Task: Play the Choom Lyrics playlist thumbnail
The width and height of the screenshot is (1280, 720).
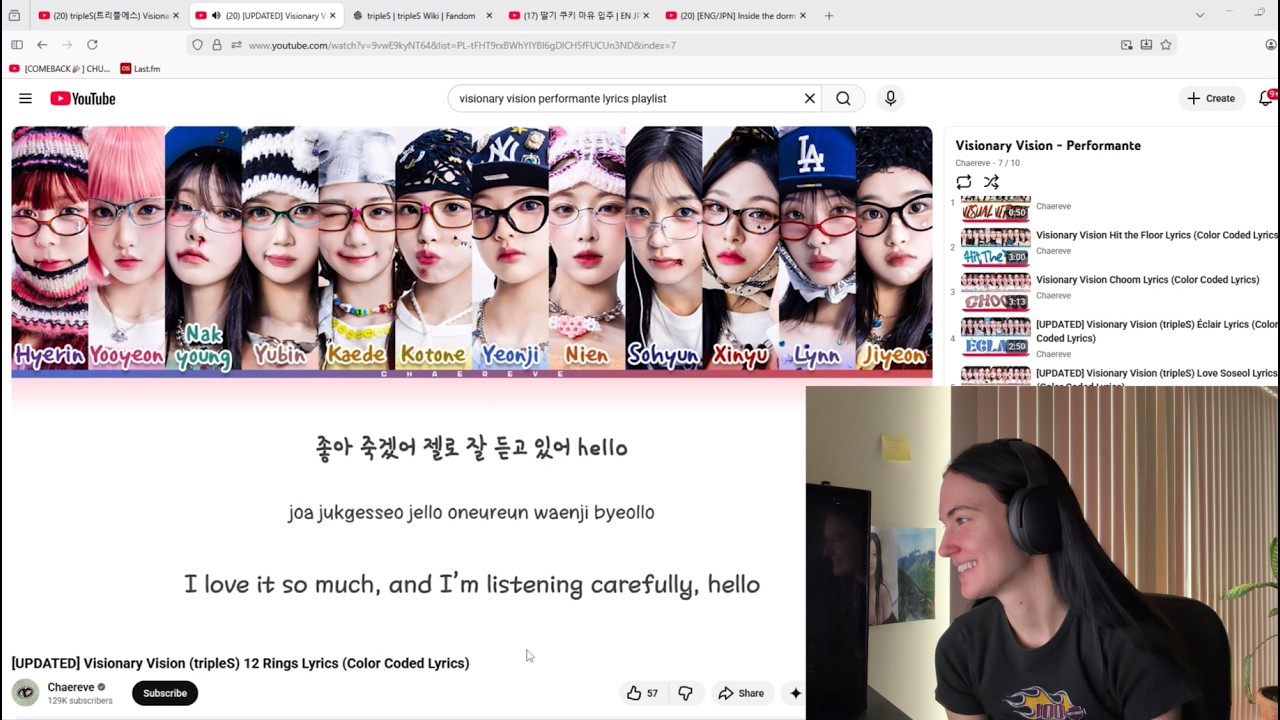Action: tap(995, 291)
